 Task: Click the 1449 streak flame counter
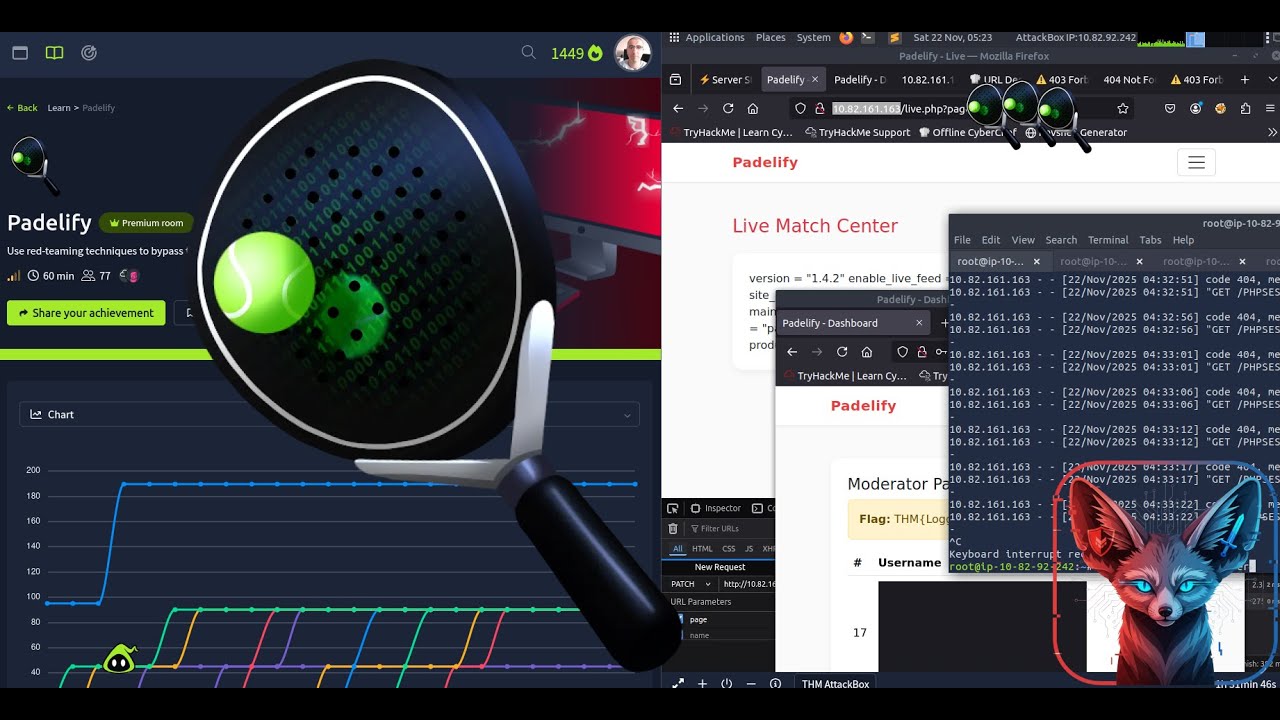[577, 53]
